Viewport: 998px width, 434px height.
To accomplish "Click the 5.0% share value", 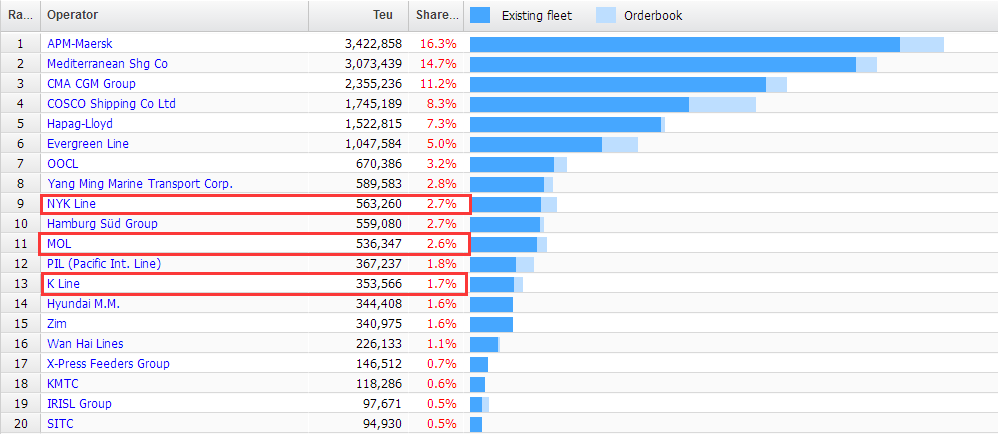I will (441, 144).
